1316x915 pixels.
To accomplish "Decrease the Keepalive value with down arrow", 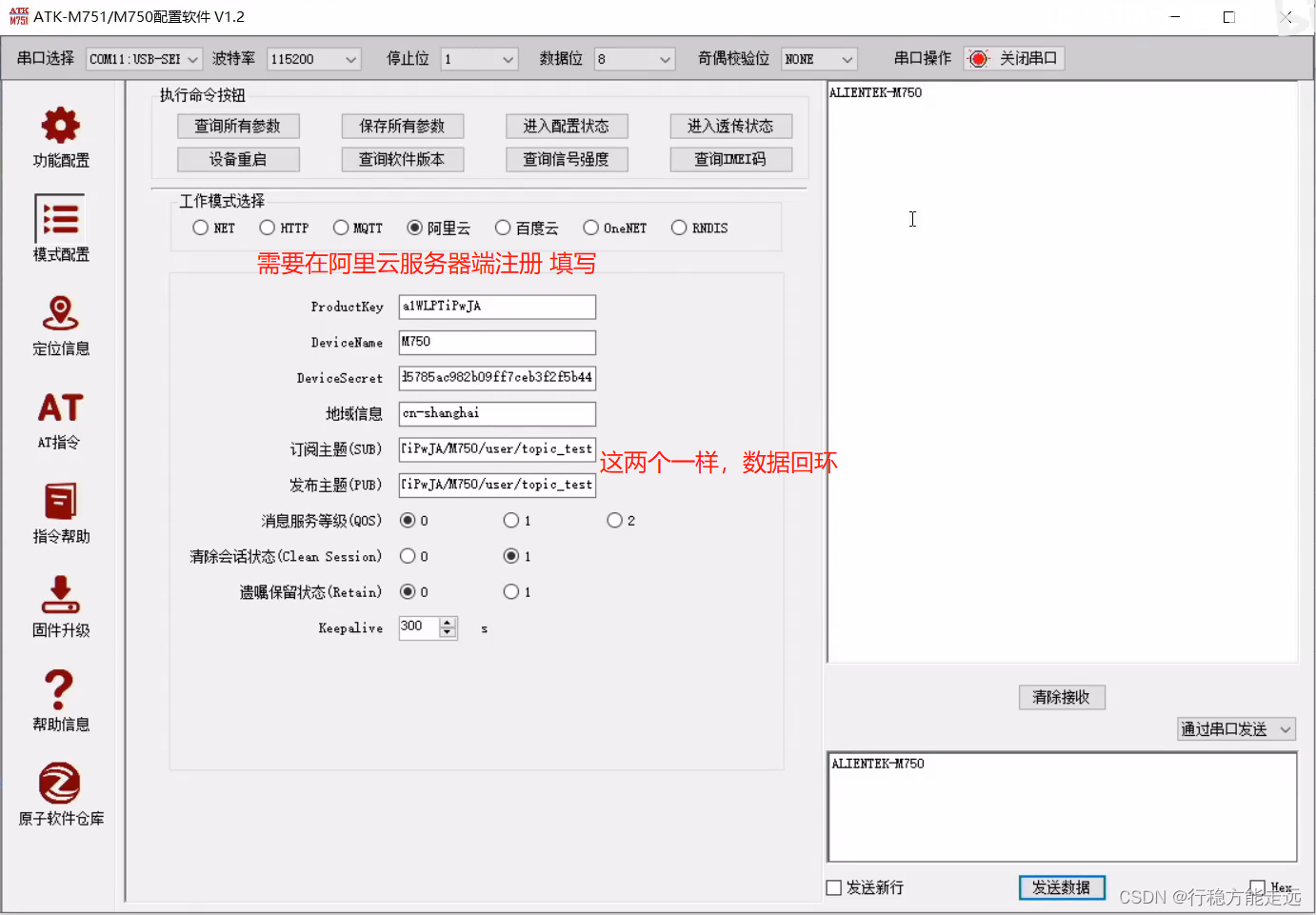I will click(x=448, y=633).
